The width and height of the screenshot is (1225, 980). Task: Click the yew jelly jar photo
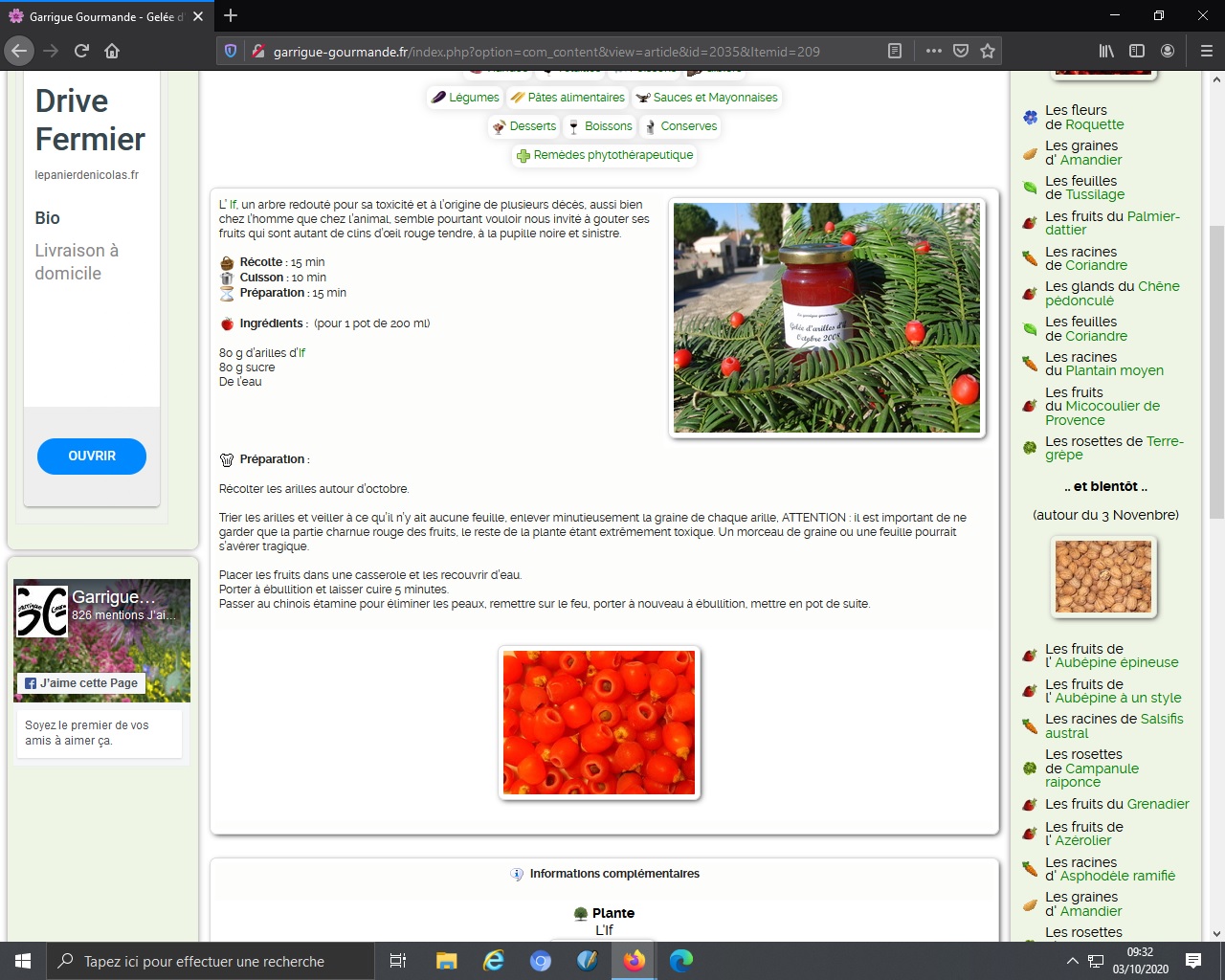(827, 318)
